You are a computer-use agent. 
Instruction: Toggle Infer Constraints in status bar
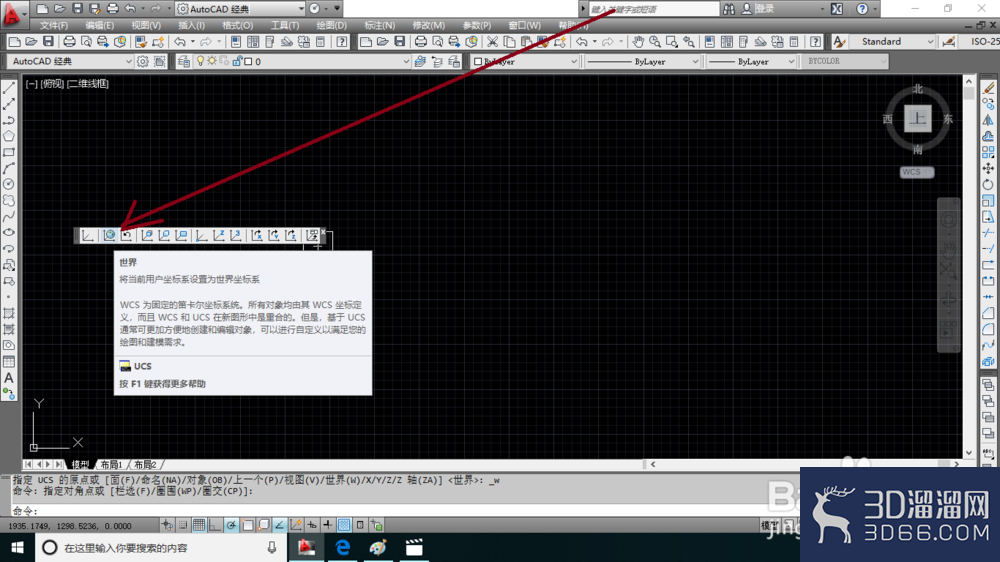(x=167, y=525)
